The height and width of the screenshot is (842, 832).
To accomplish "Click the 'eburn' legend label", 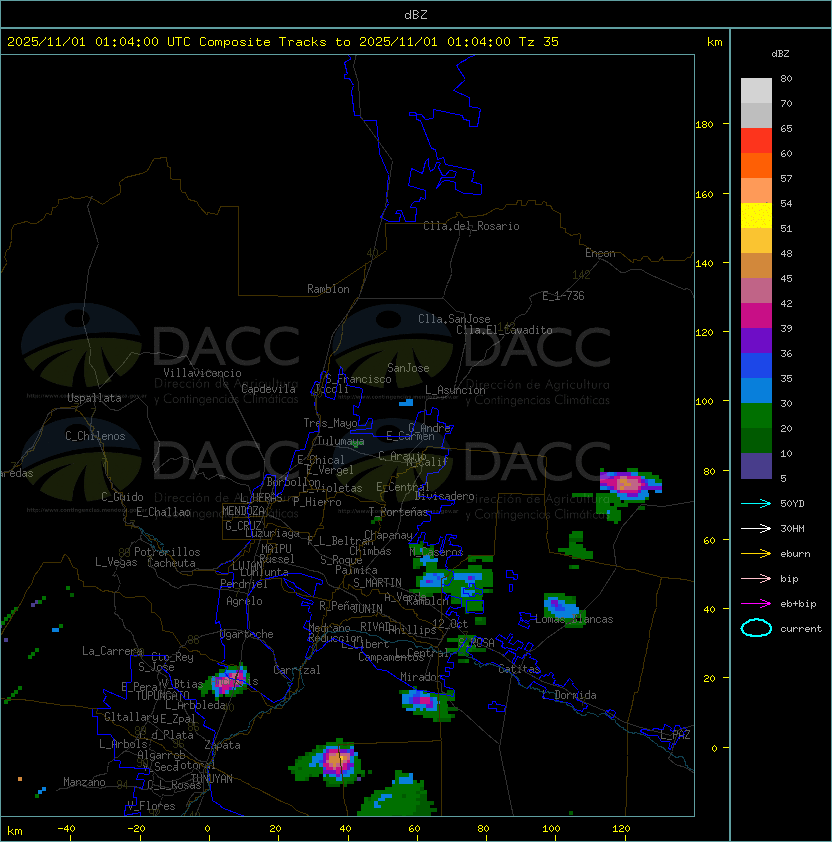I will click(x=795, y=554).
